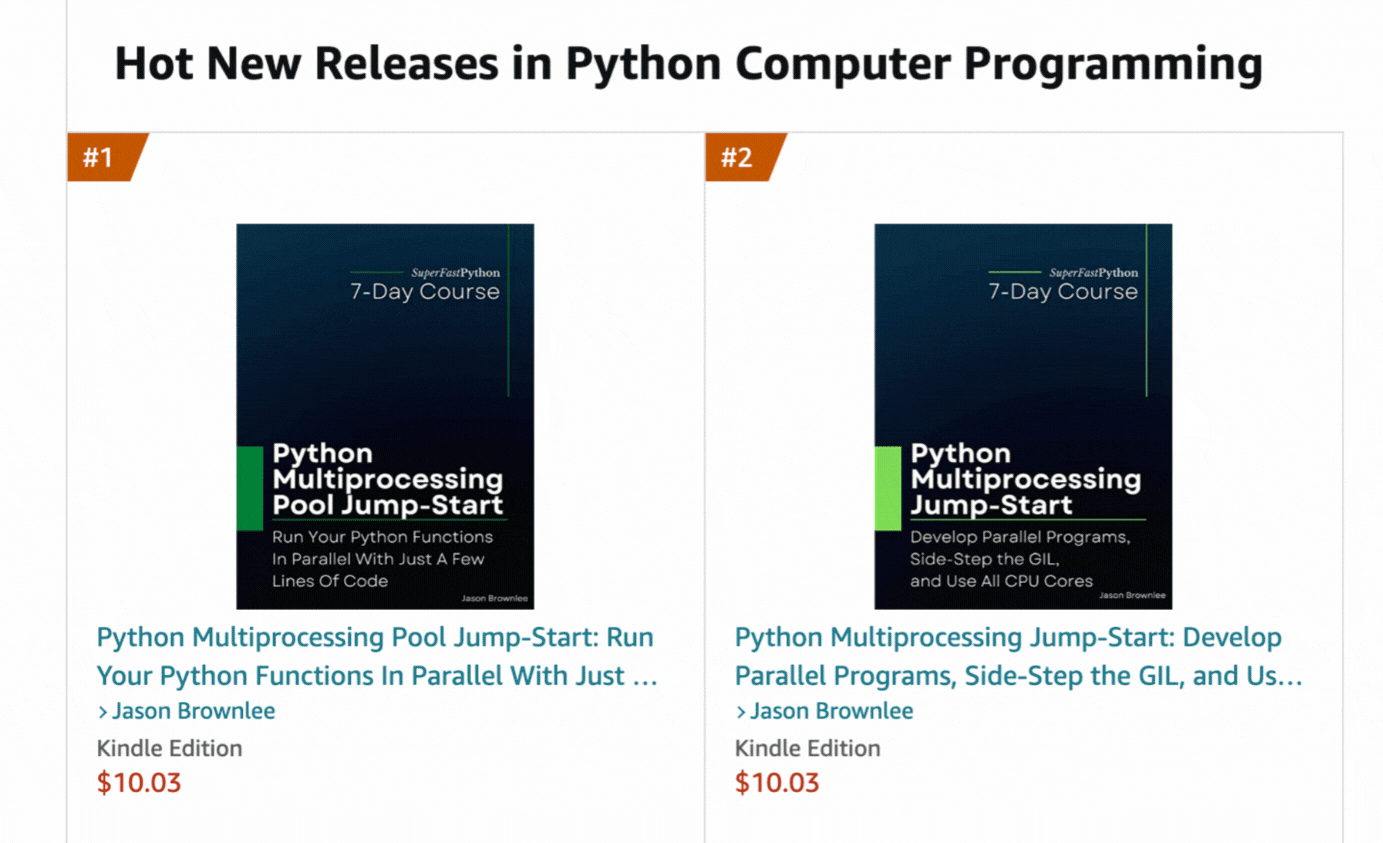The image size is (1383, 843).
Task: Visit Jason Brownlee author link under book #2
Action: 831,711
